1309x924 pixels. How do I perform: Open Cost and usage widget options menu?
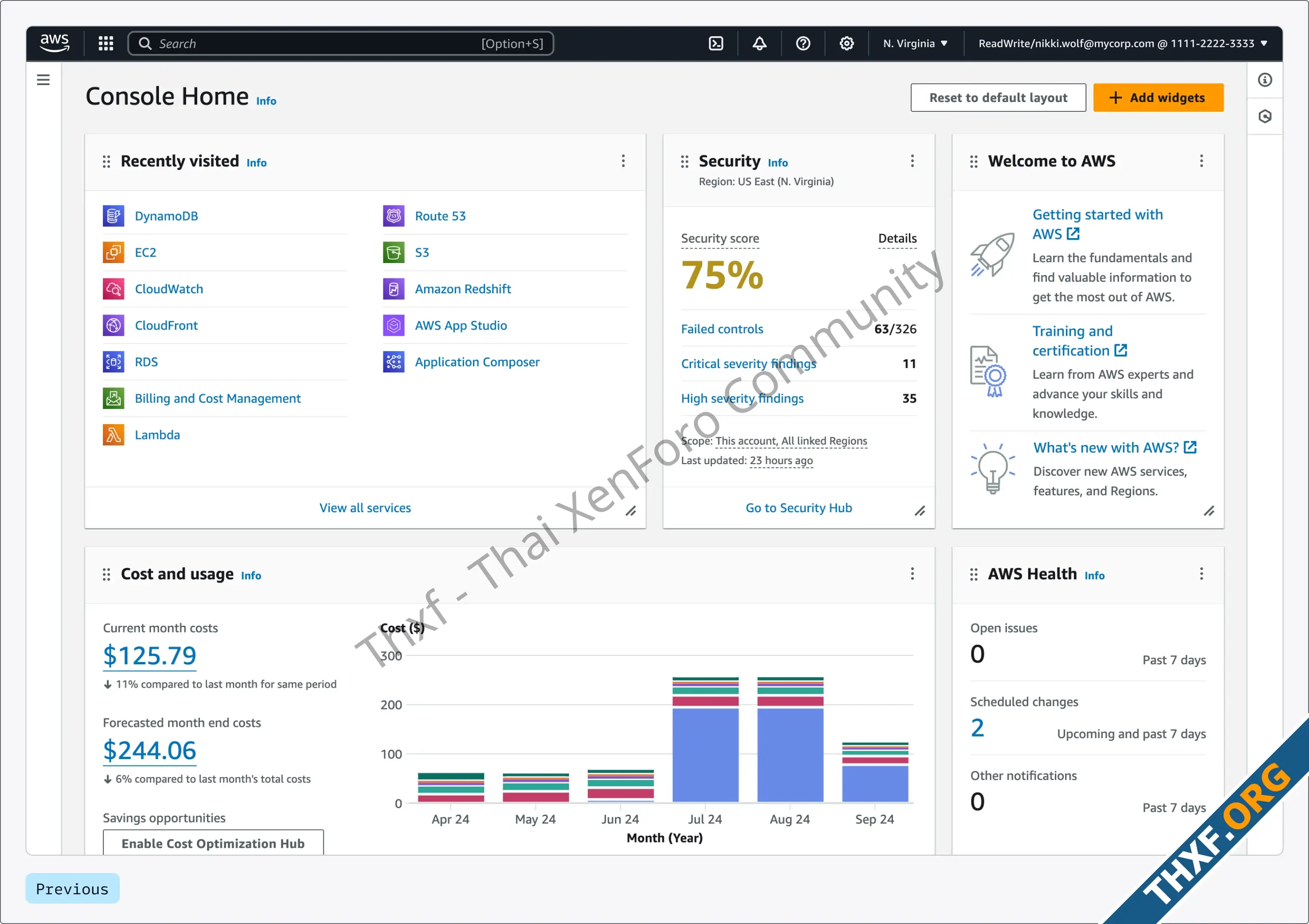[912, 573]
